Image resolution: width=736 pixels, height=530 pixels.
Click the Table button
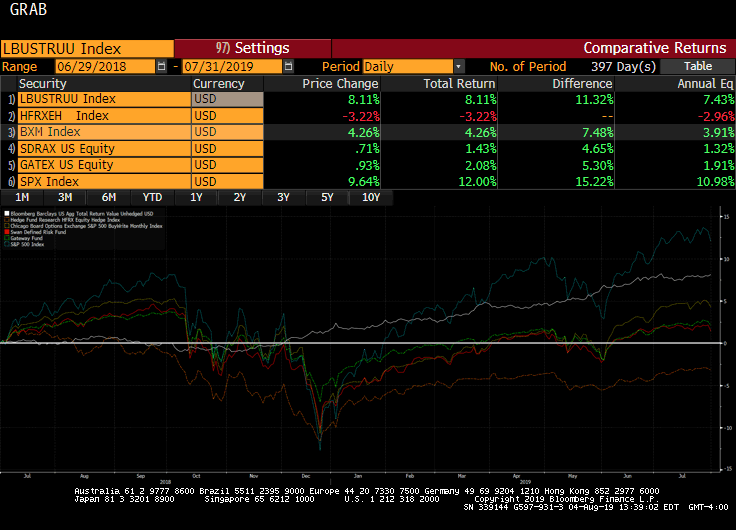click(x=697, y=66)
